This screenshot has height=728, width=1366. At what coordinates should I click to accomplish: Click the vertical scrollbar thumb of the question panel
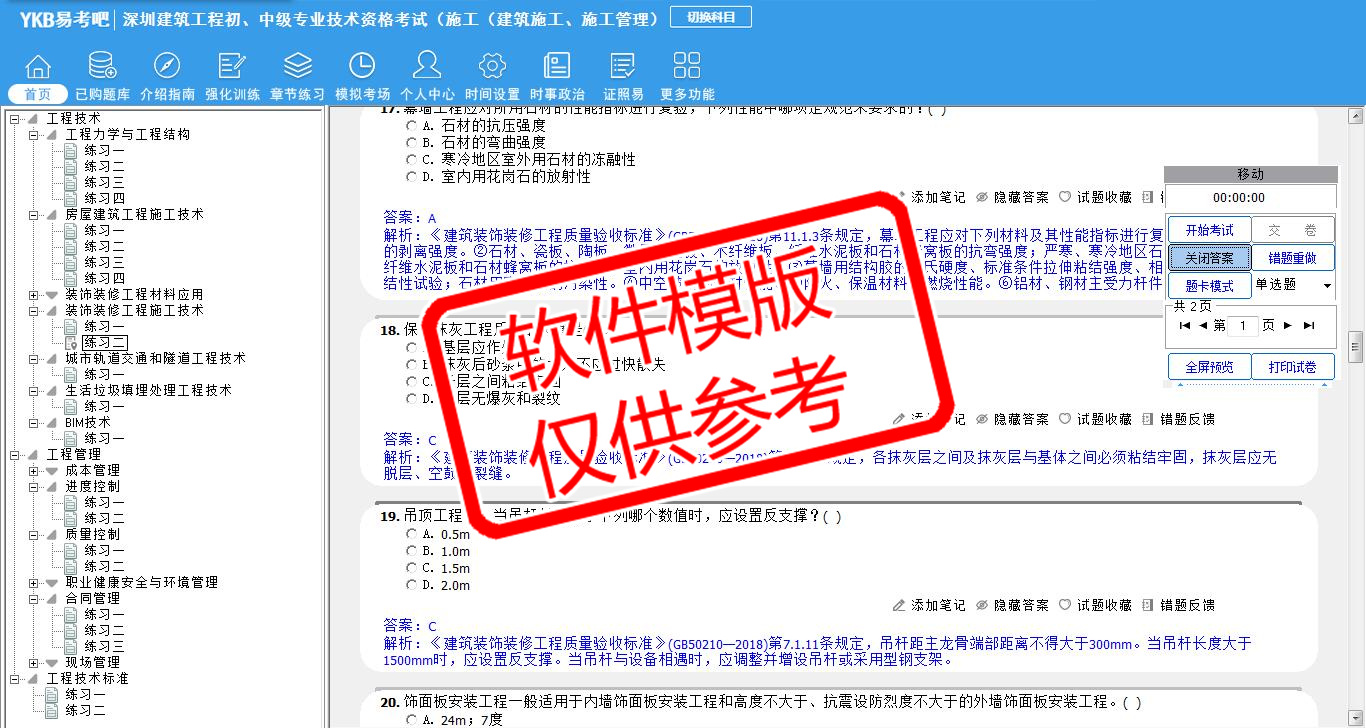point(1356,346)
